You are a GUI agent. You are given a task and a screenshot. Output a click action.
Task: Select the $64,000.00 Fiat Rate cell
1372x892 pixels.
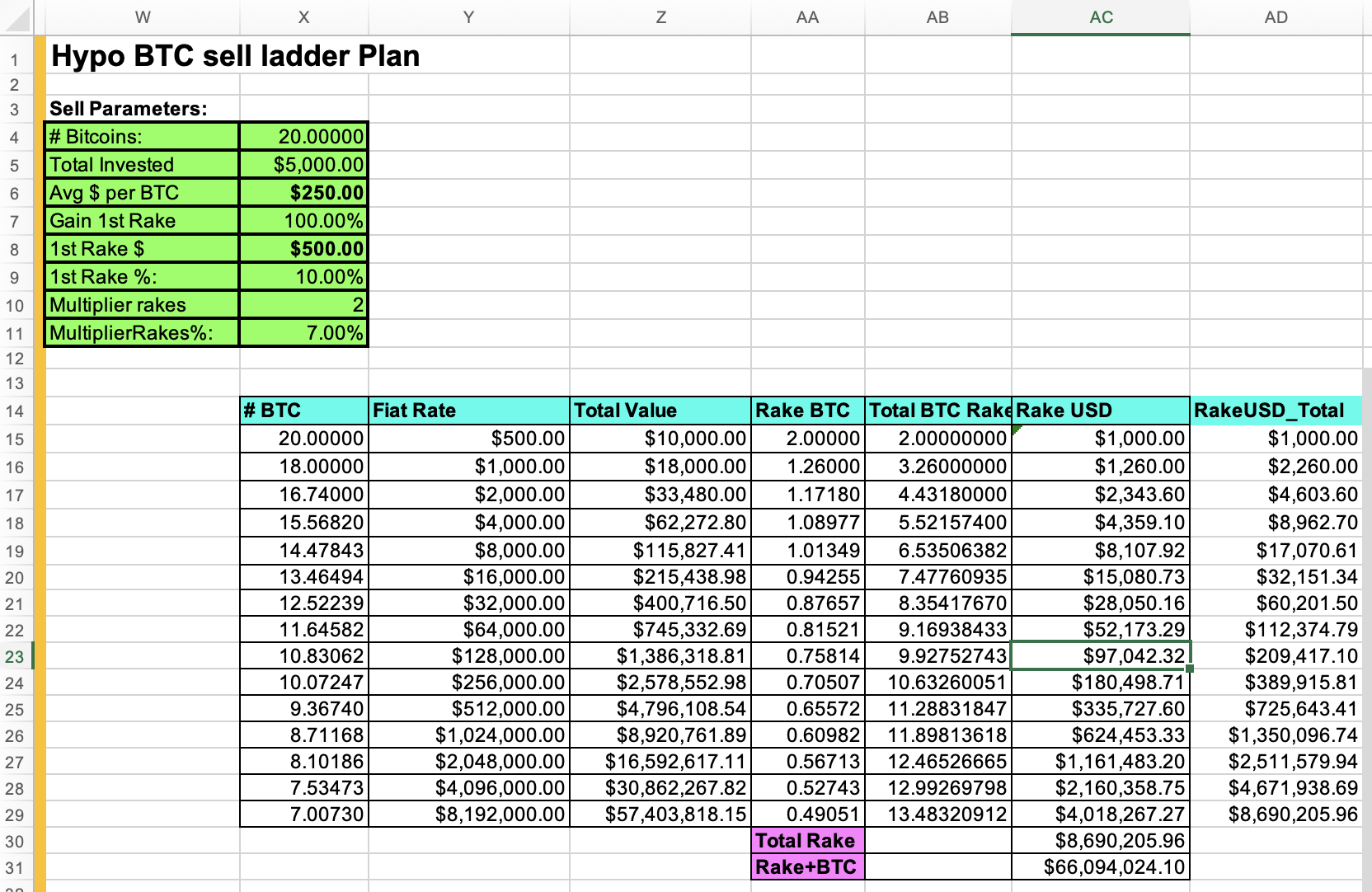[x=469, y=631]
